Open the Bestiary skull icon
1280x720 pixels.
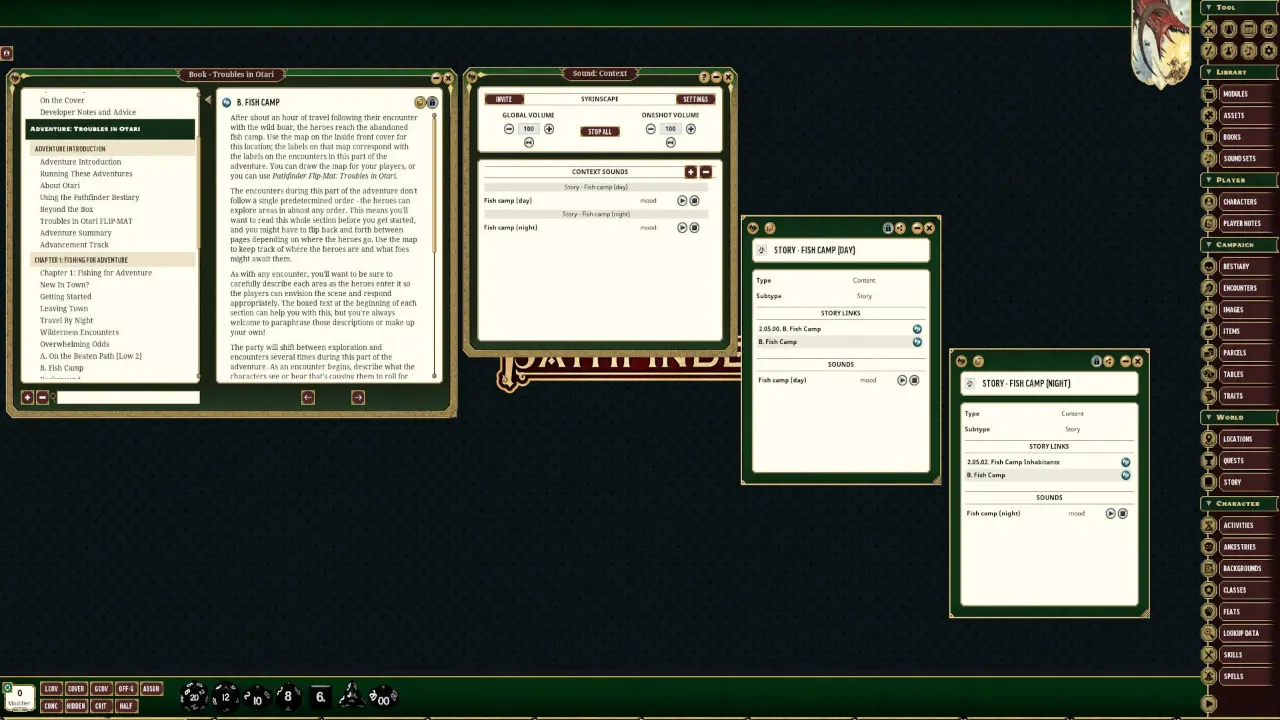[x=1209, y=267]
